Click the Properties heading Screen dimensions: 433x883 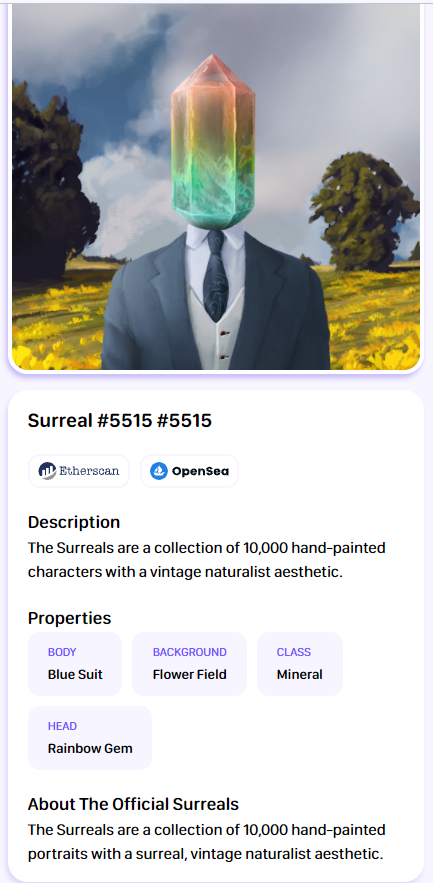coord(69,618)
